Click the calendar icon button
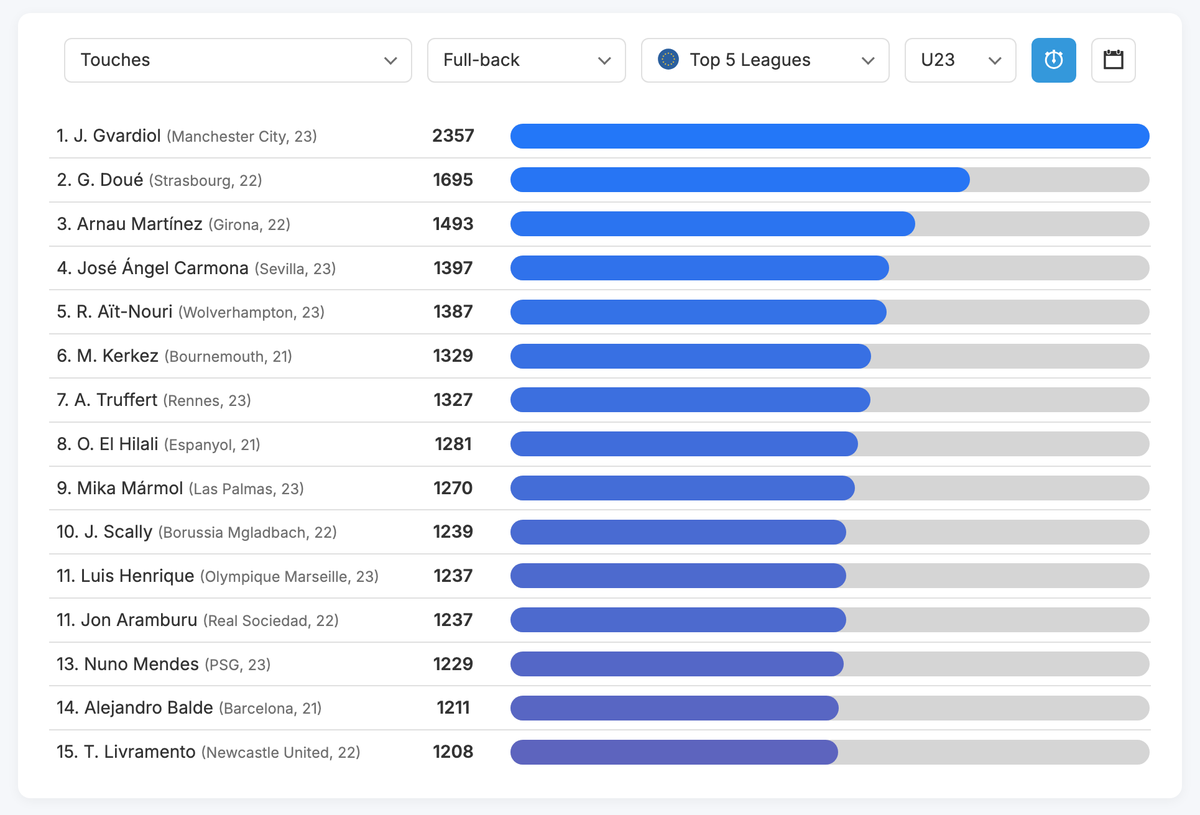Viewport: 1200px width, 815px height. pos(1113,60)
